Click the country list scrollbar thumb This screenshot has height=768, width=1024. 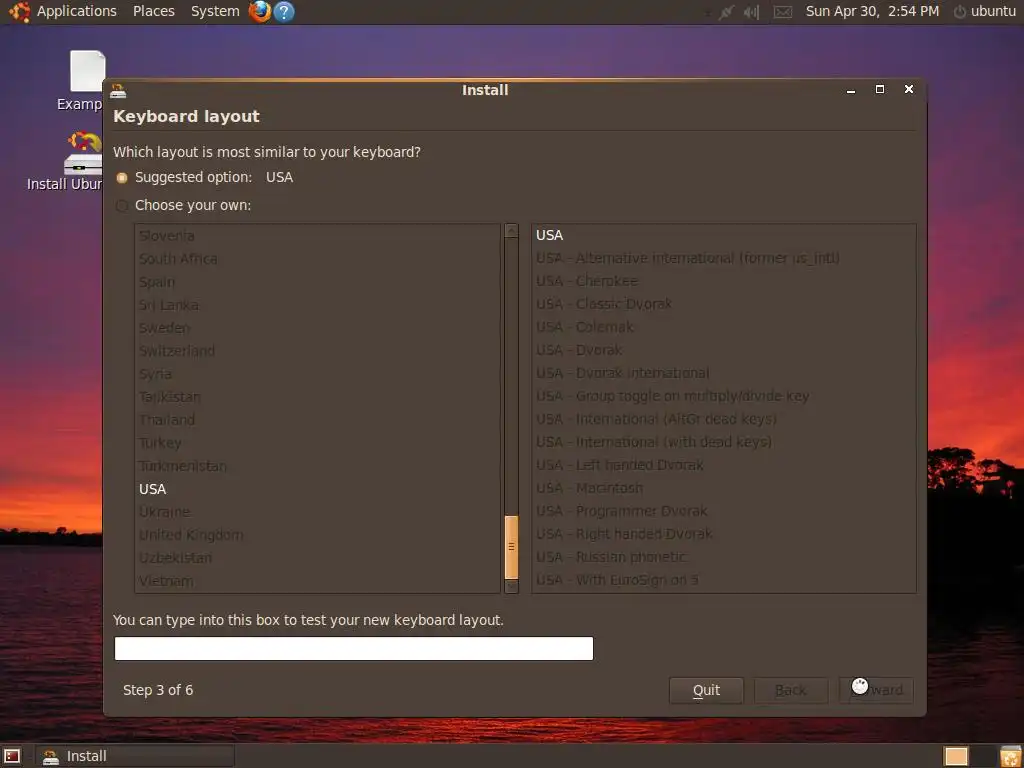tap(511, 547)
